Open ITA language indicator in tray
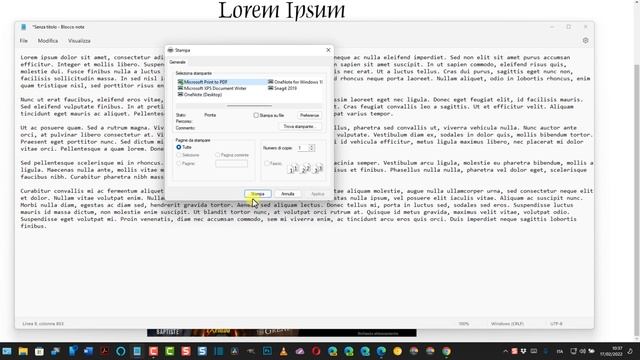This screenshot has height=360, width=640. tap(560, 351)
